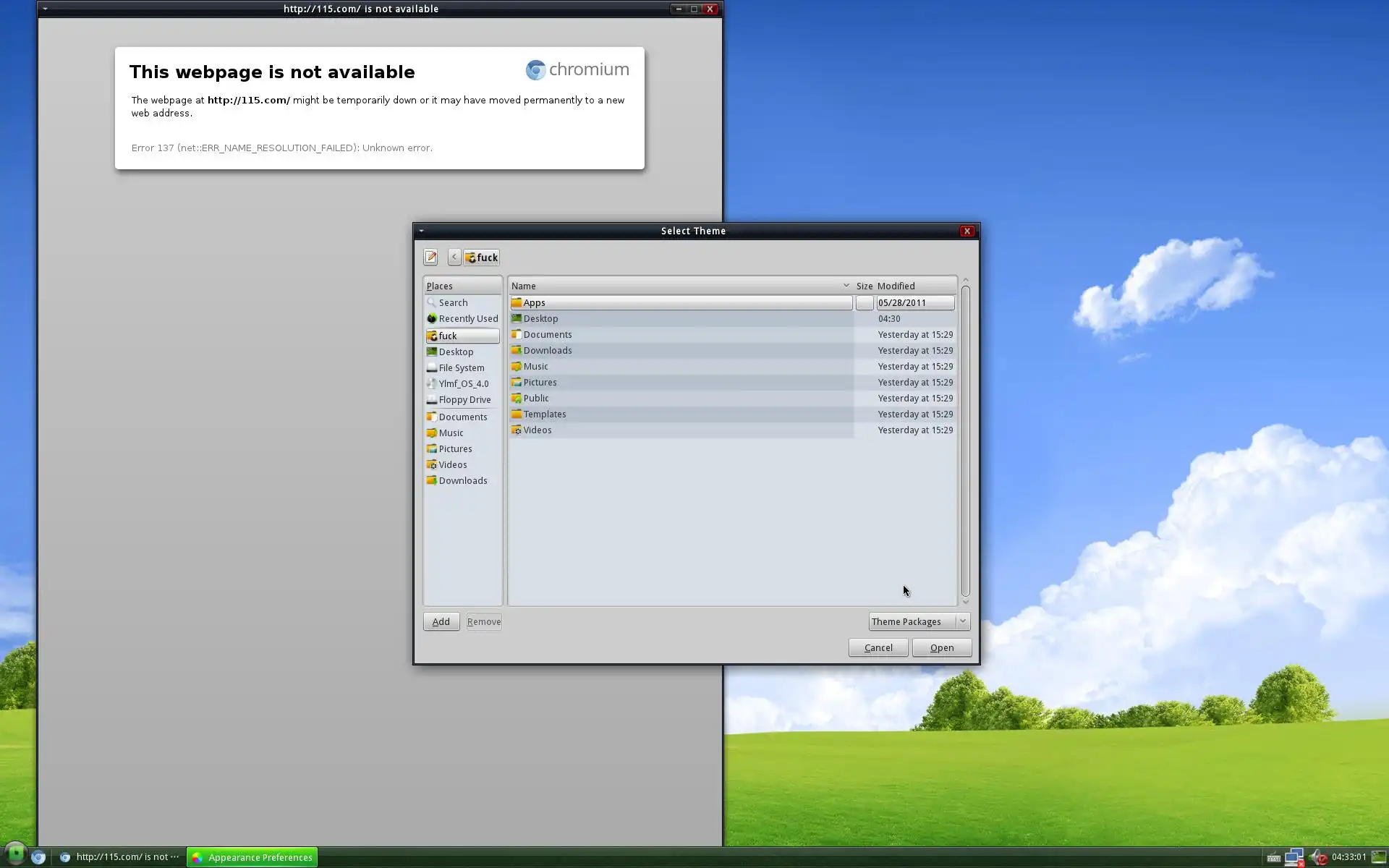The image size is (1389, 868).
Task: Click the muted volume tray icon
Action: pyautogui.click(x=1318, y=857)
